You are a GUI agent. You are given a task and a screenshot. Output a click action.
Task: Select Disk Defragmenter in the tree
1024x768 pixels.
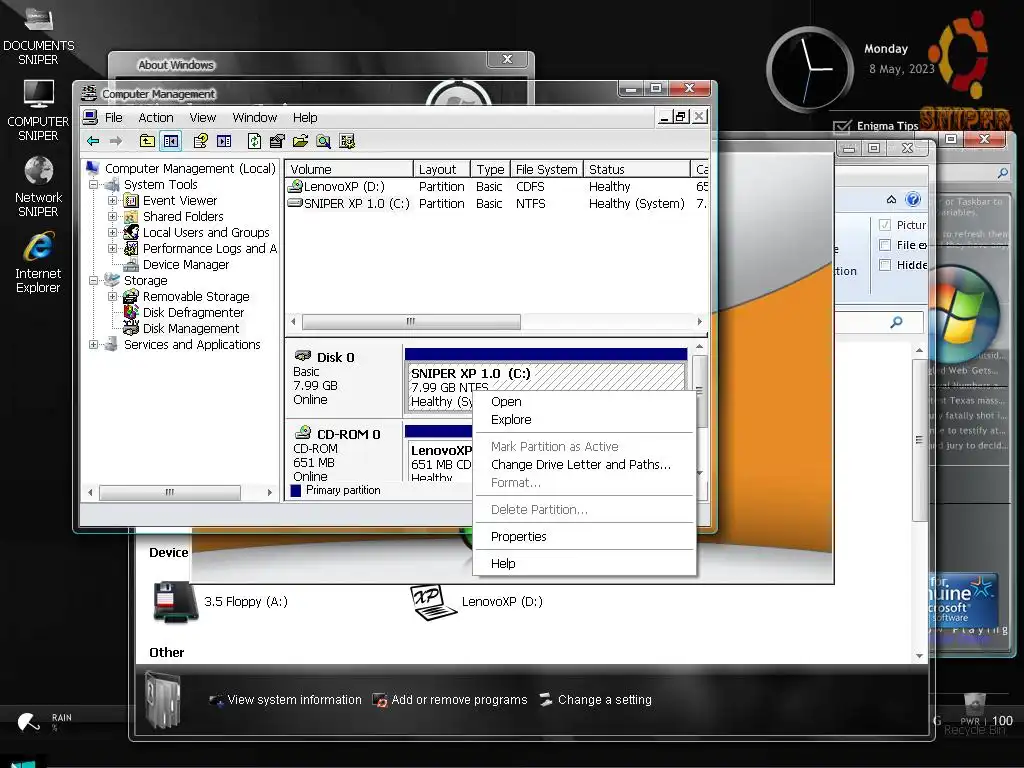point(193,312)
